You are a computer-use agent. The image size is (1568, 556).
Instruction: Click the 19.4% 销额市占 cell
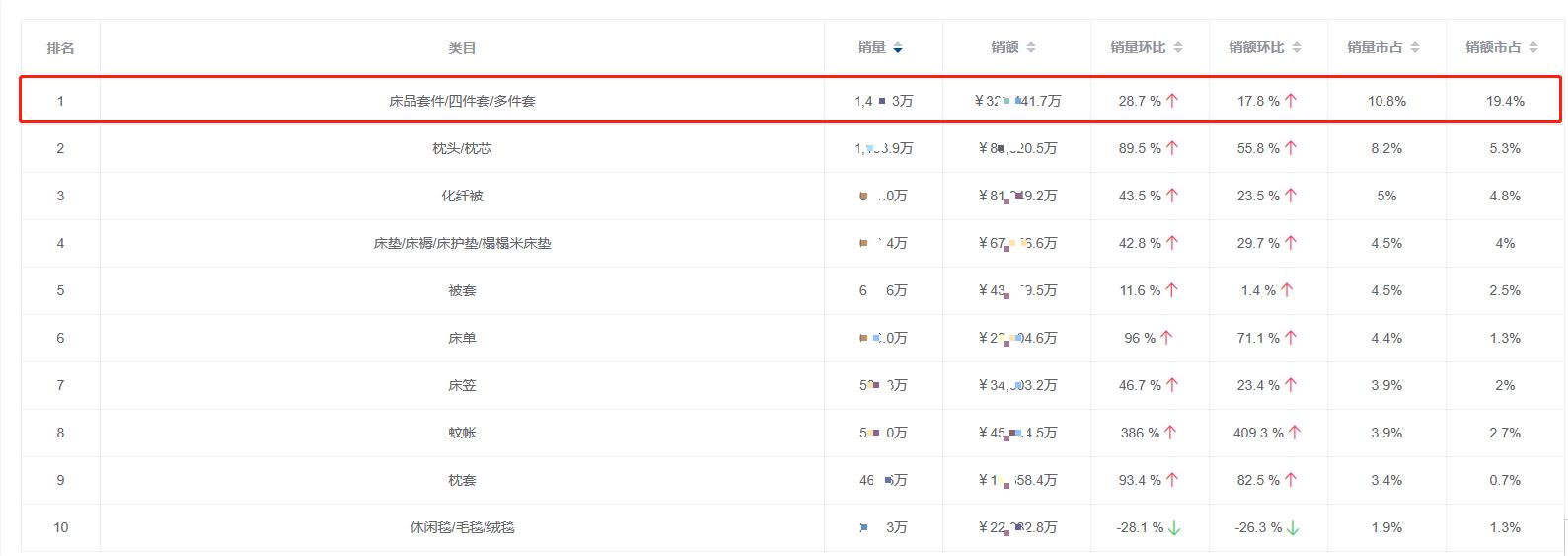pos(1505,101)
